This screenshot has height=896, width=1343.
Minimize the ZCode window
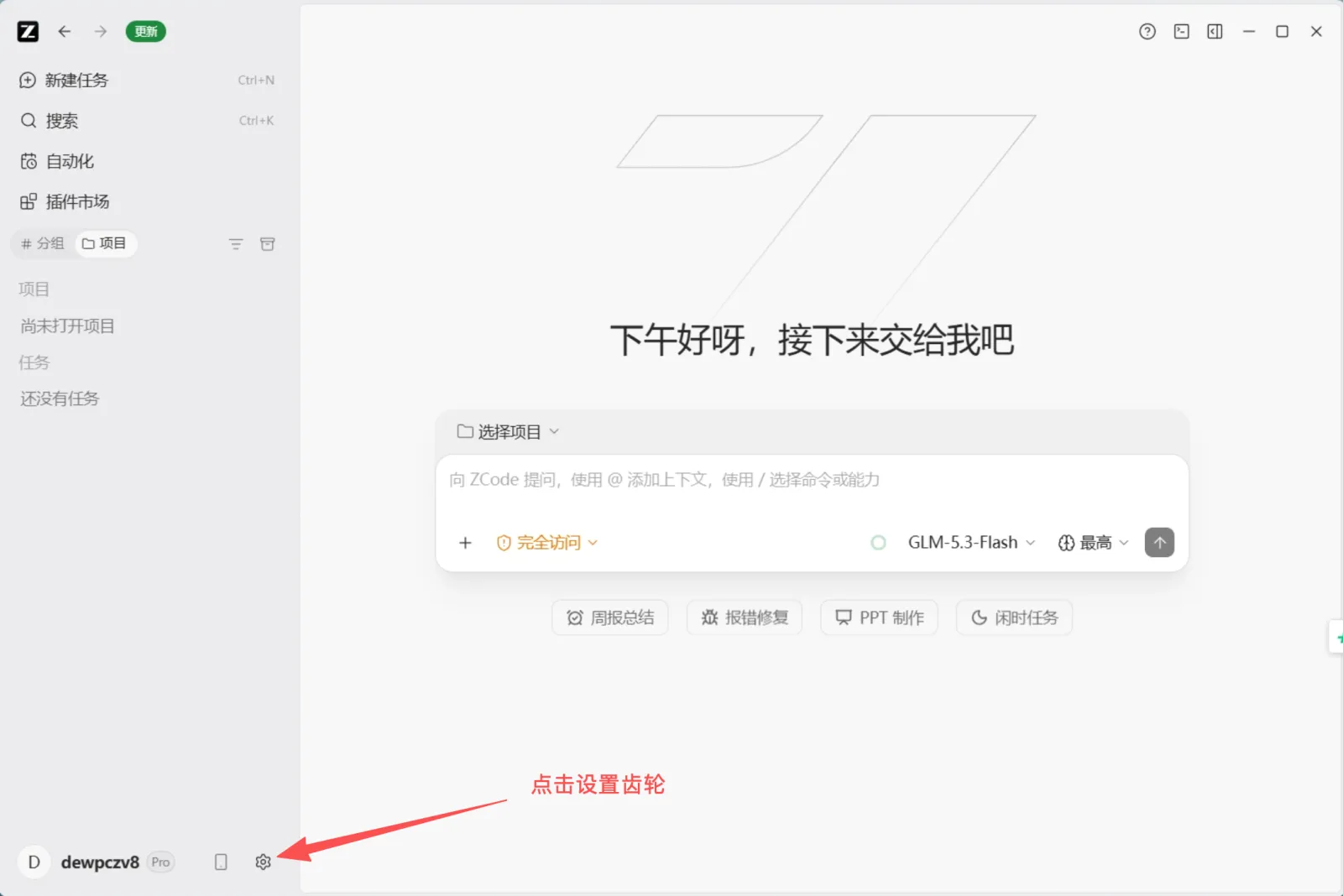pos(1249,32)
